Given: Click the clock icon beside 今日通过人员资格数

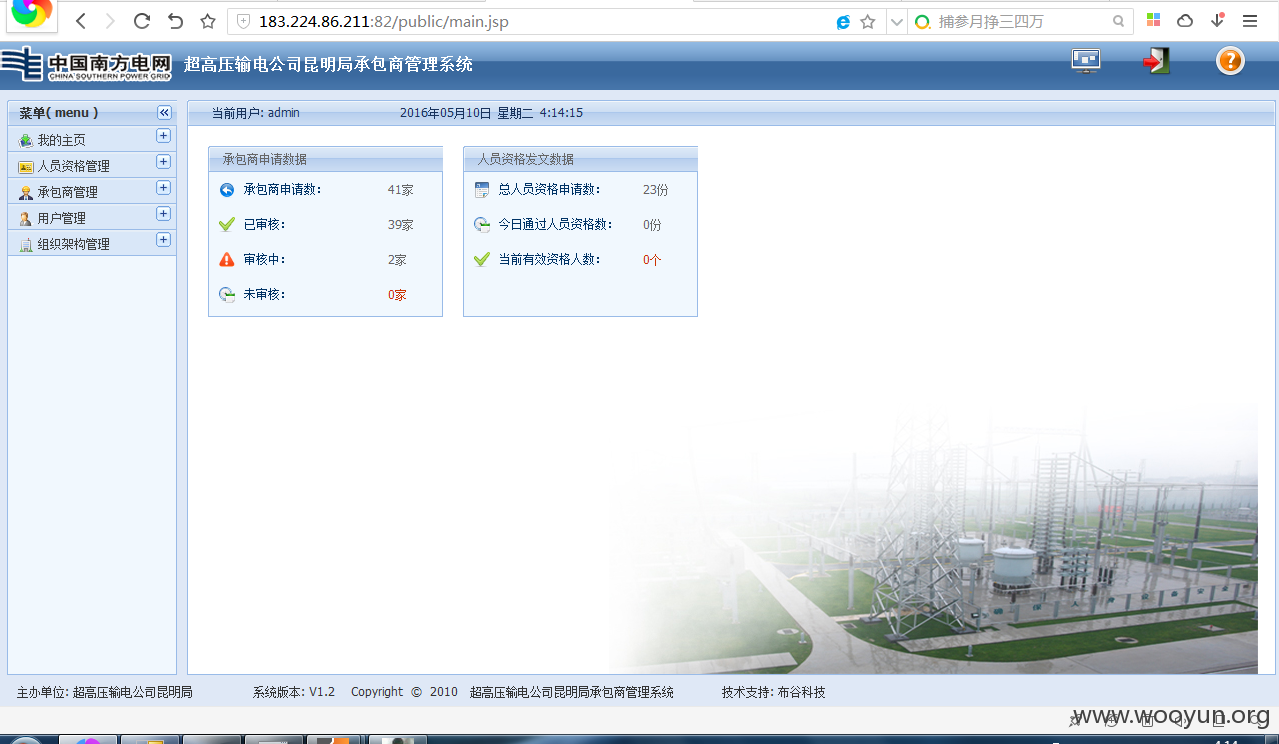Looking at the screenshot, I should point(482,224).
